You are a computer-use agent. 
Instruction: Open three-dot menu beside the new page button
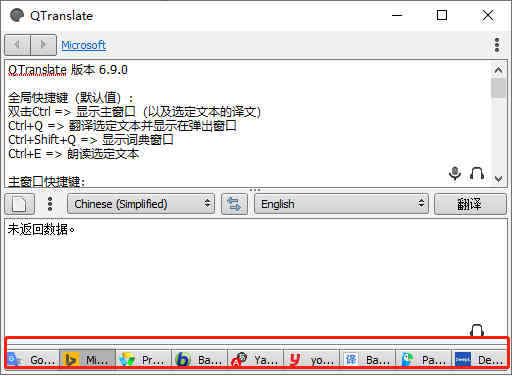[50, 204]
